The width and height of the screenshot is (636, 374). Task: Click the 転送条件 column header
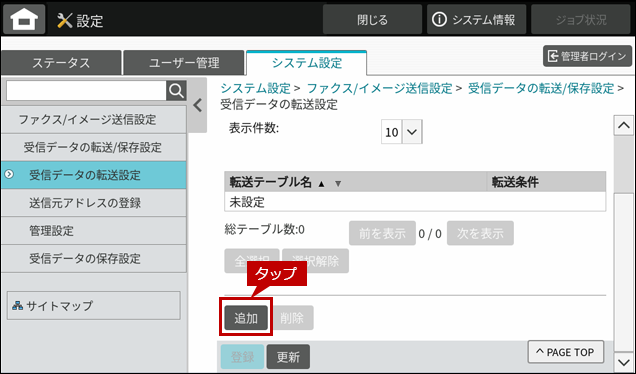[546, 182]
